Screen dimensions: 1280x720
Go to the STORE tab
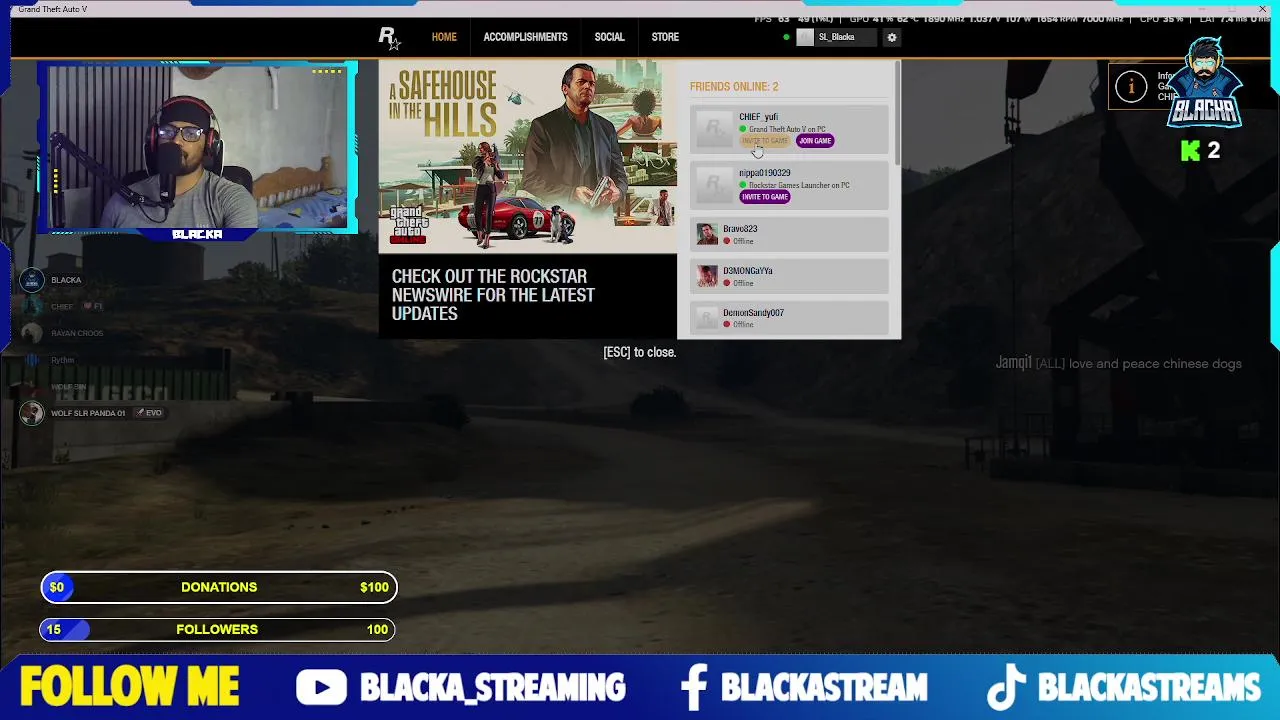665,37
